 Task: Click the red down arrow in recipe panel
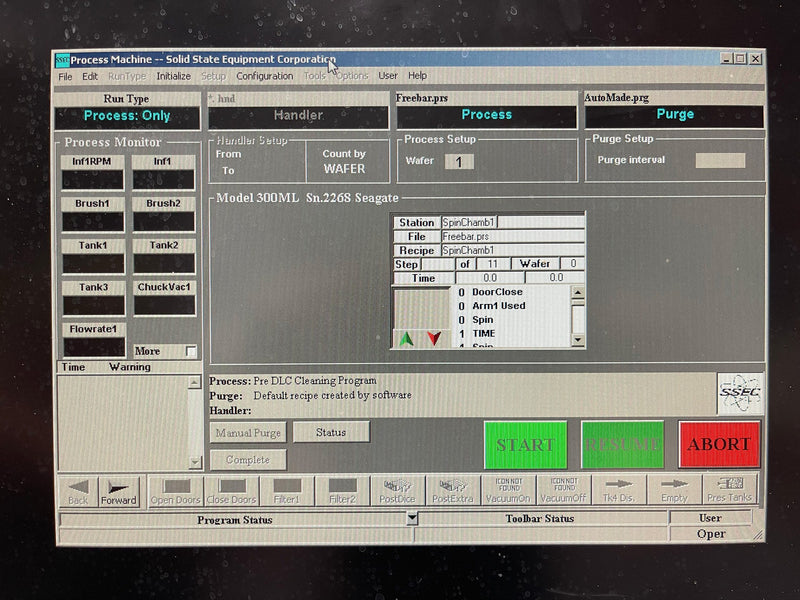click(x=434, y=338)
